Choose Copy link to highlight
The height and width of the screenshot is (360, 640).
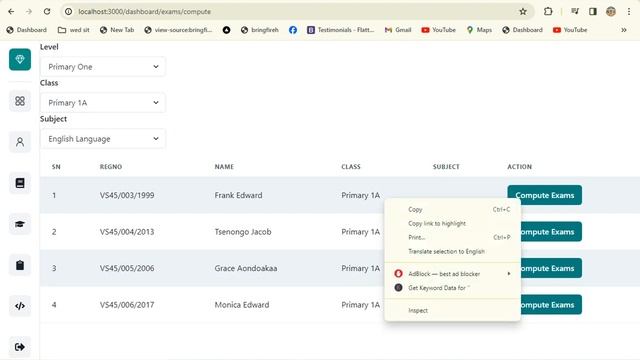(452, 223)
